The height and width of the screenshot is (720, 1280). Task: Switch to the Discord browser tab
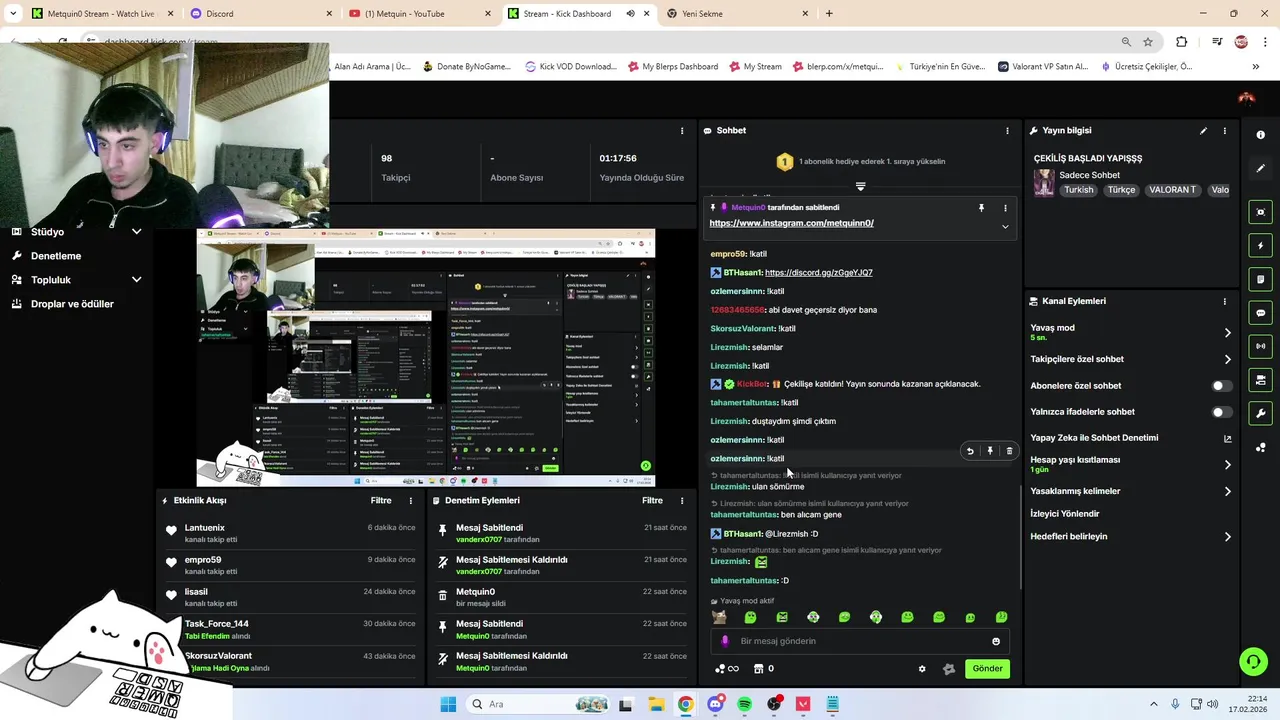260,14
